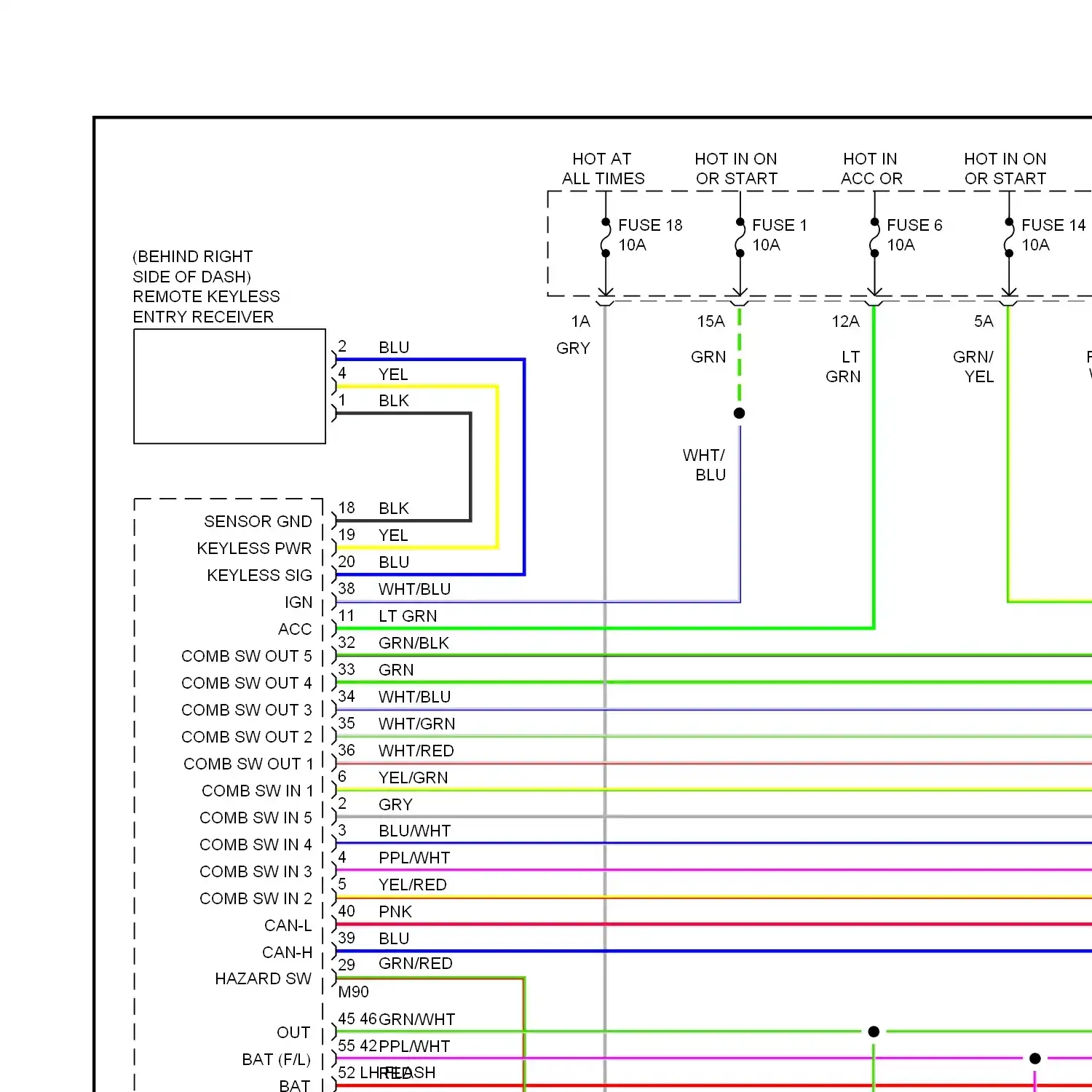Viewport: 1092px width, 1092px height.
Task: Click the "BAT (F/L)" terminal label
Action: click(276, 1060)
